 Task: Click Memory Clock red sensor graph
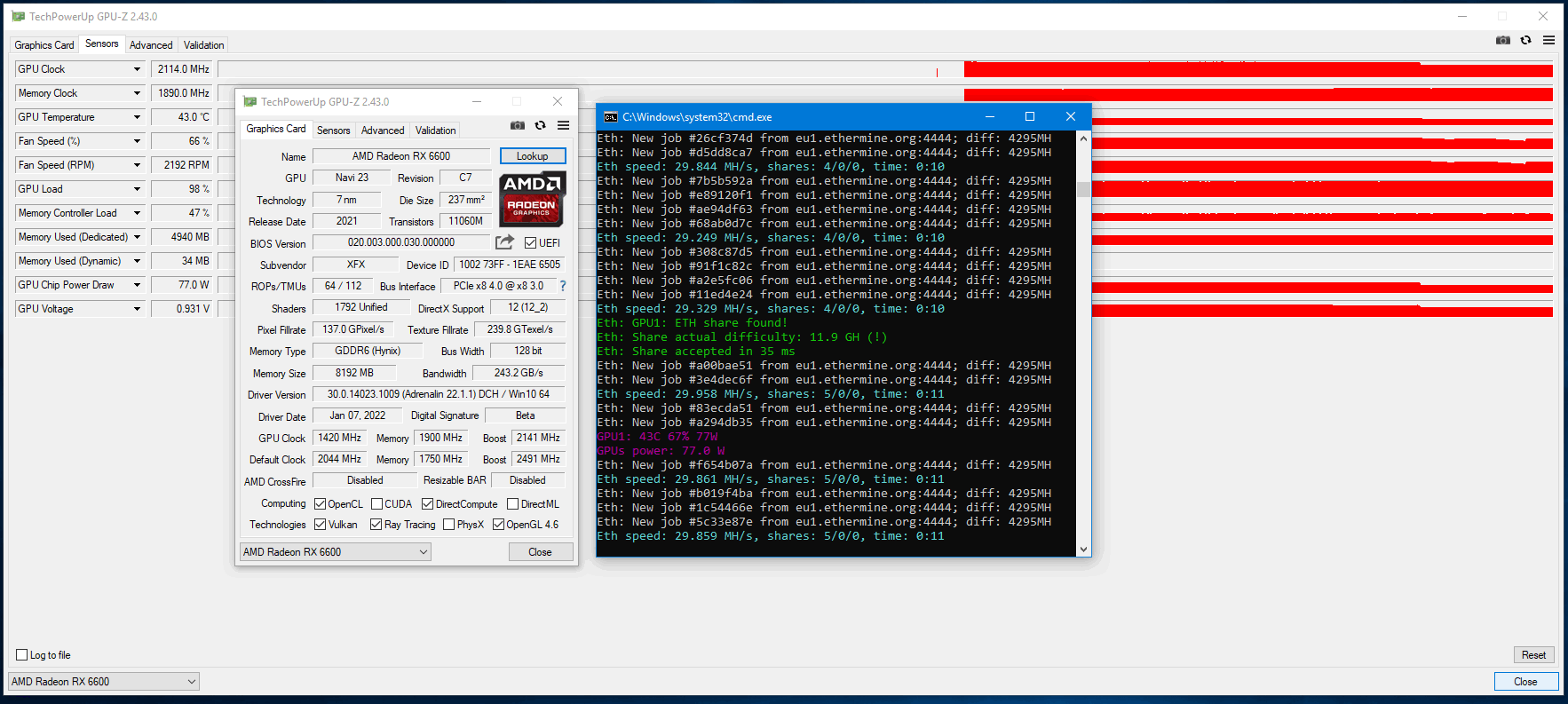pyautogui.click(x=1258, y=93)
